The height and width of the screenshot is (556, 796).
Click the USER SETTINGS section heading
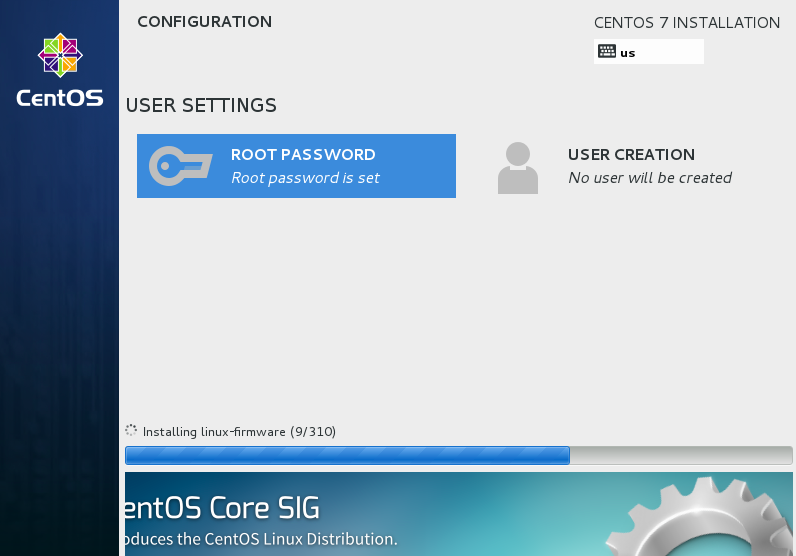pyautogui.click(x=201, y=105)
